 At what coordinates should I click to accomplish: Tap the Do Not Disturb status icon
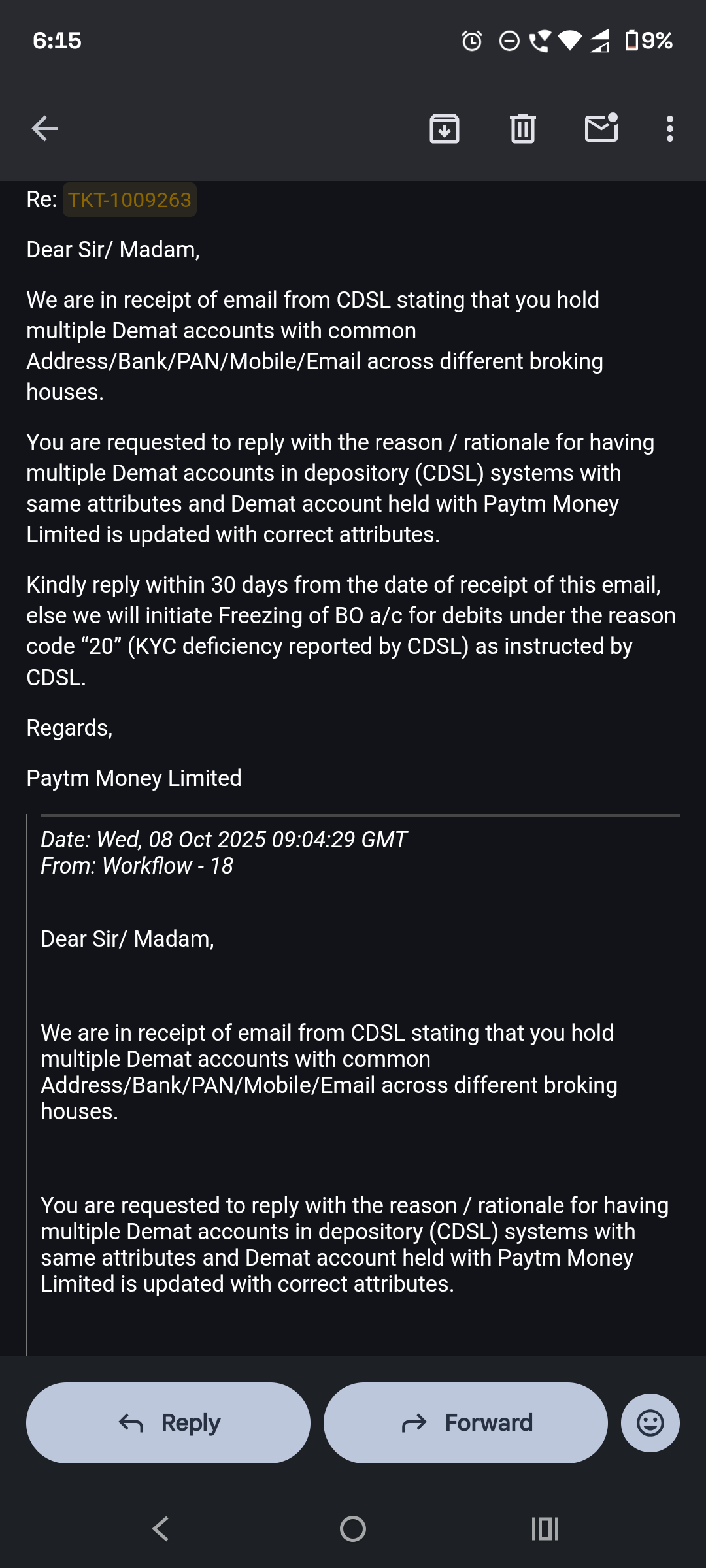coord(509,41)
